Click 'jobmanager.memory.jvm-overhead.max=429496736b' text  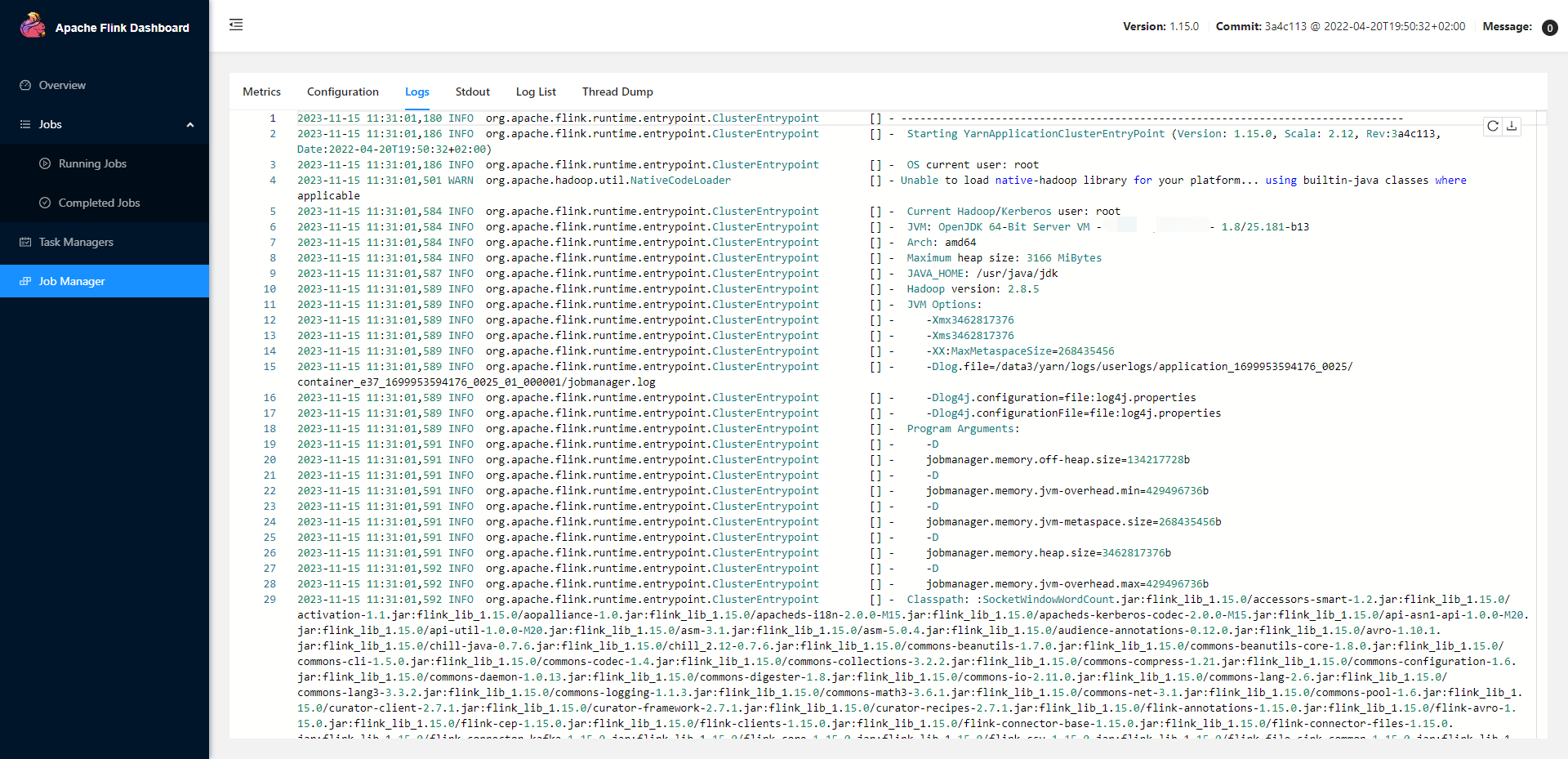[1067, 584]
